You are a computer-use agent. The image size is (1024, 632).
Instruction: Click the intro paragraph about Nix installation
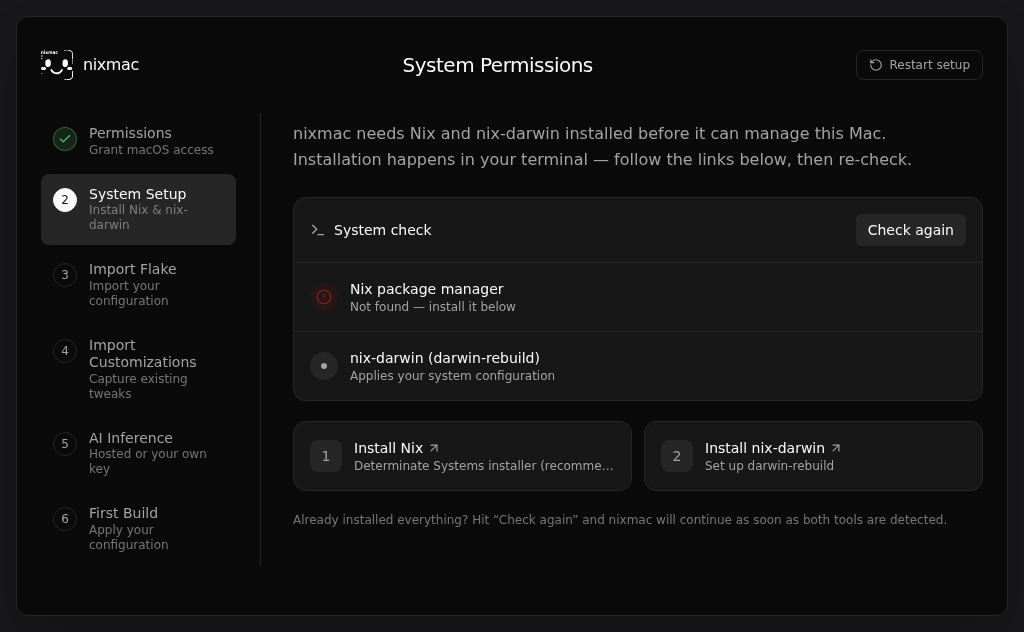point(602,146)
